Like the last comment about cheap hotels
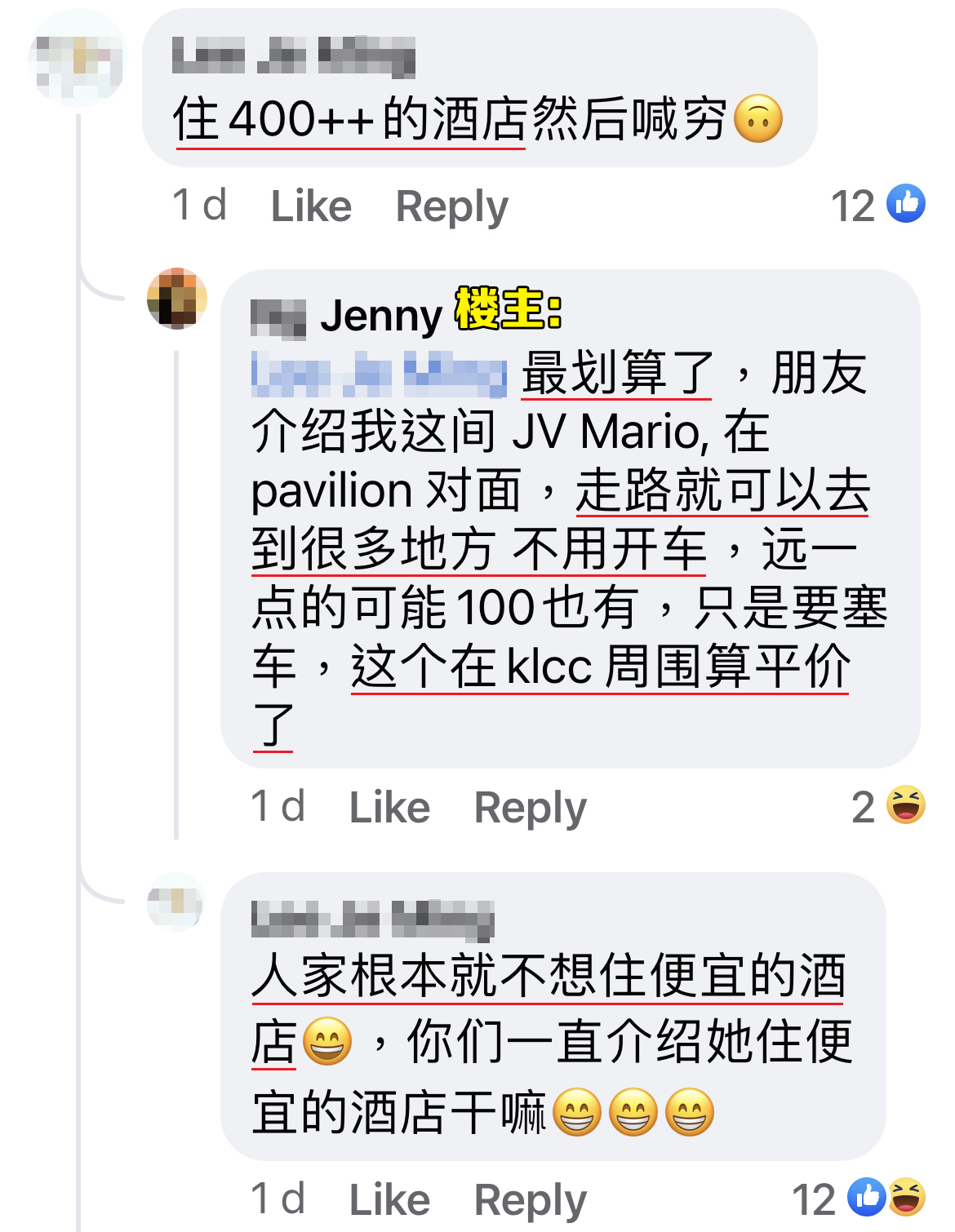The width and height of the screenshot is (955, 1232). pyautogui.click(x=389, y=1200)
